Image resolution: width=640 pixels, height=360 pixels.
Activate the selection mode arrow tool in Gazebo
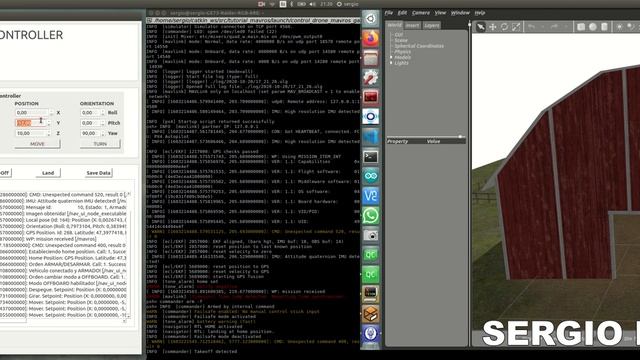(481, 27)
